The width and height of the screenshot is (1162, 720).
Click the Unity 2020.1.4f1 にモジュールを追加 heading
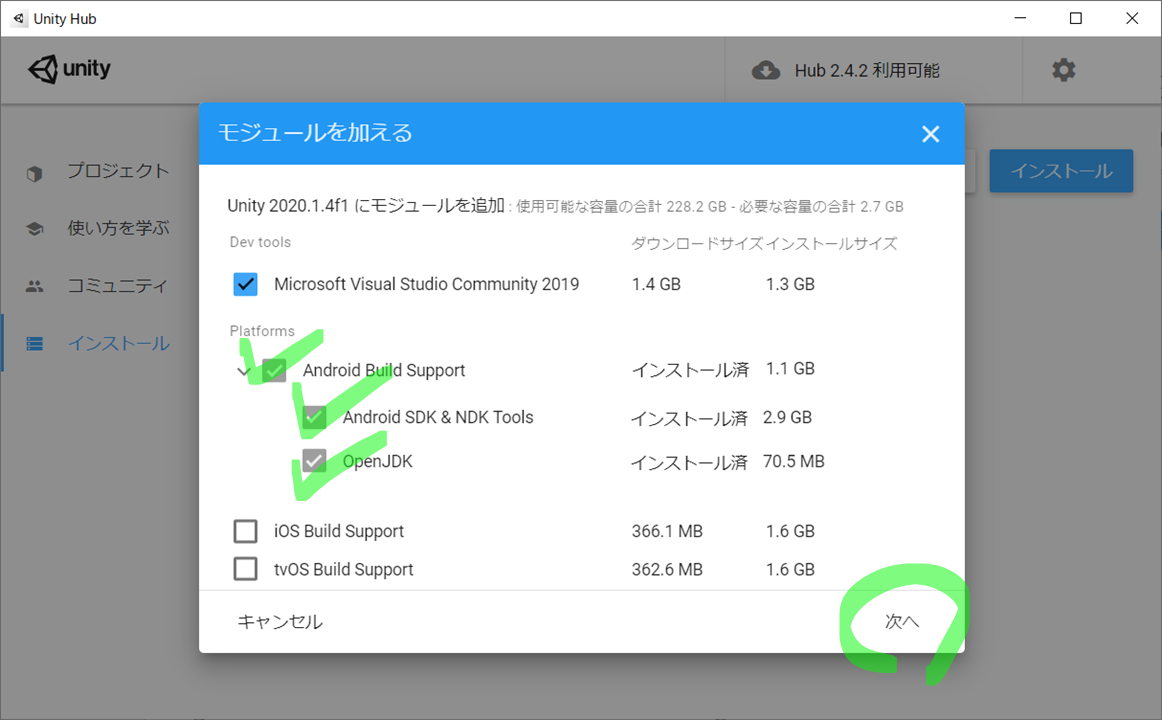click(x=366, y=205)
